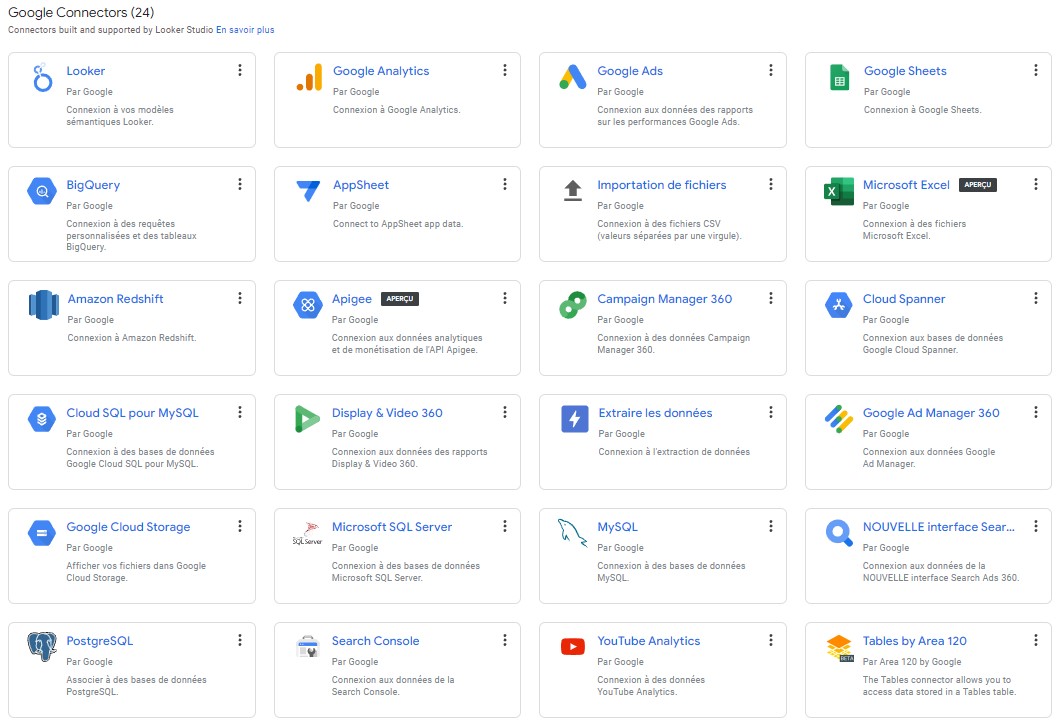Viewport: 1060px width, 722px height.
Task: Click the YouTube Analytics red icon
Action: click(x=573, y=647)
